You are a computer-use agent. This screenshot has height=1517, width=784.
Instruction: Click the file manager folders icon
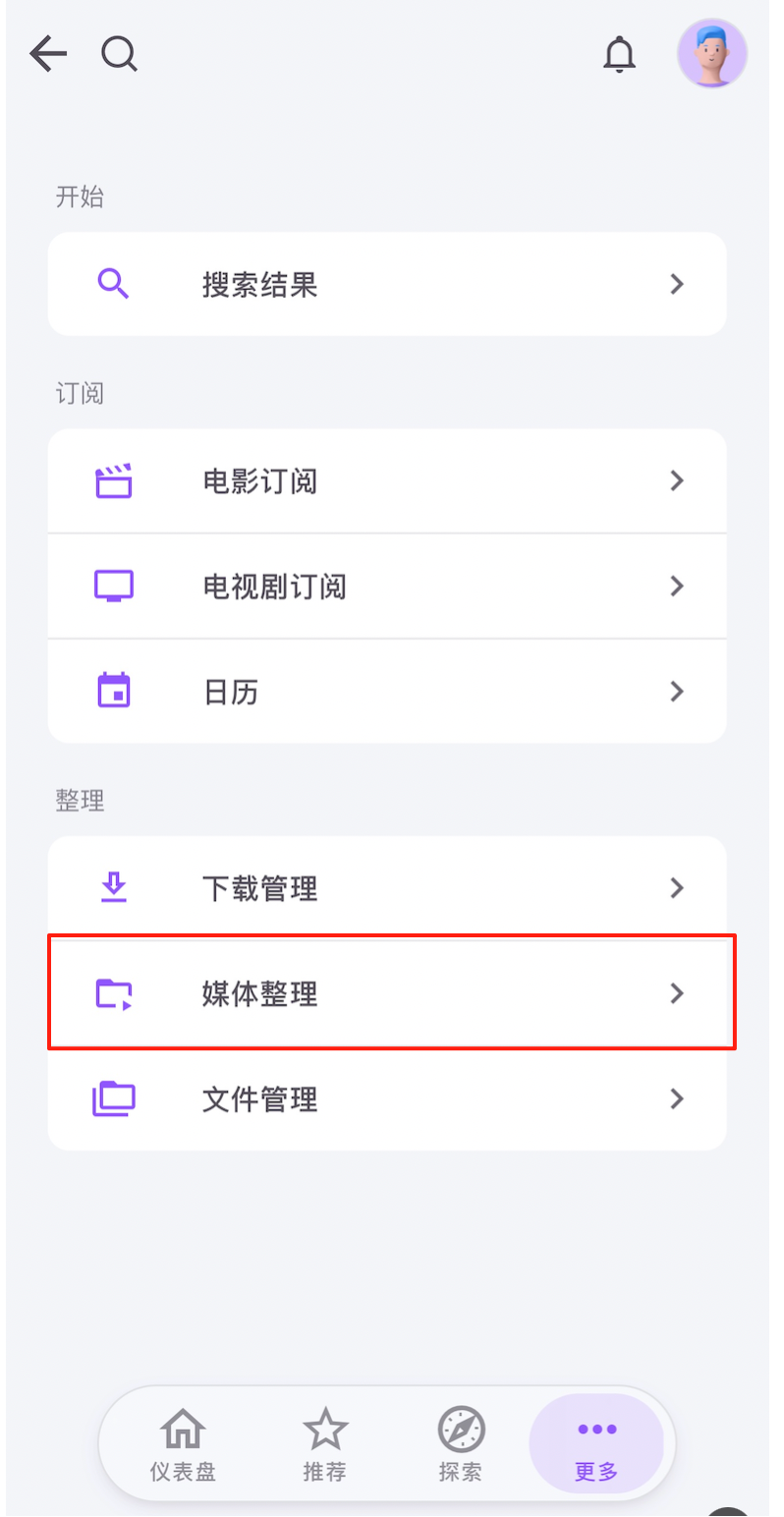coord(114,1098)
